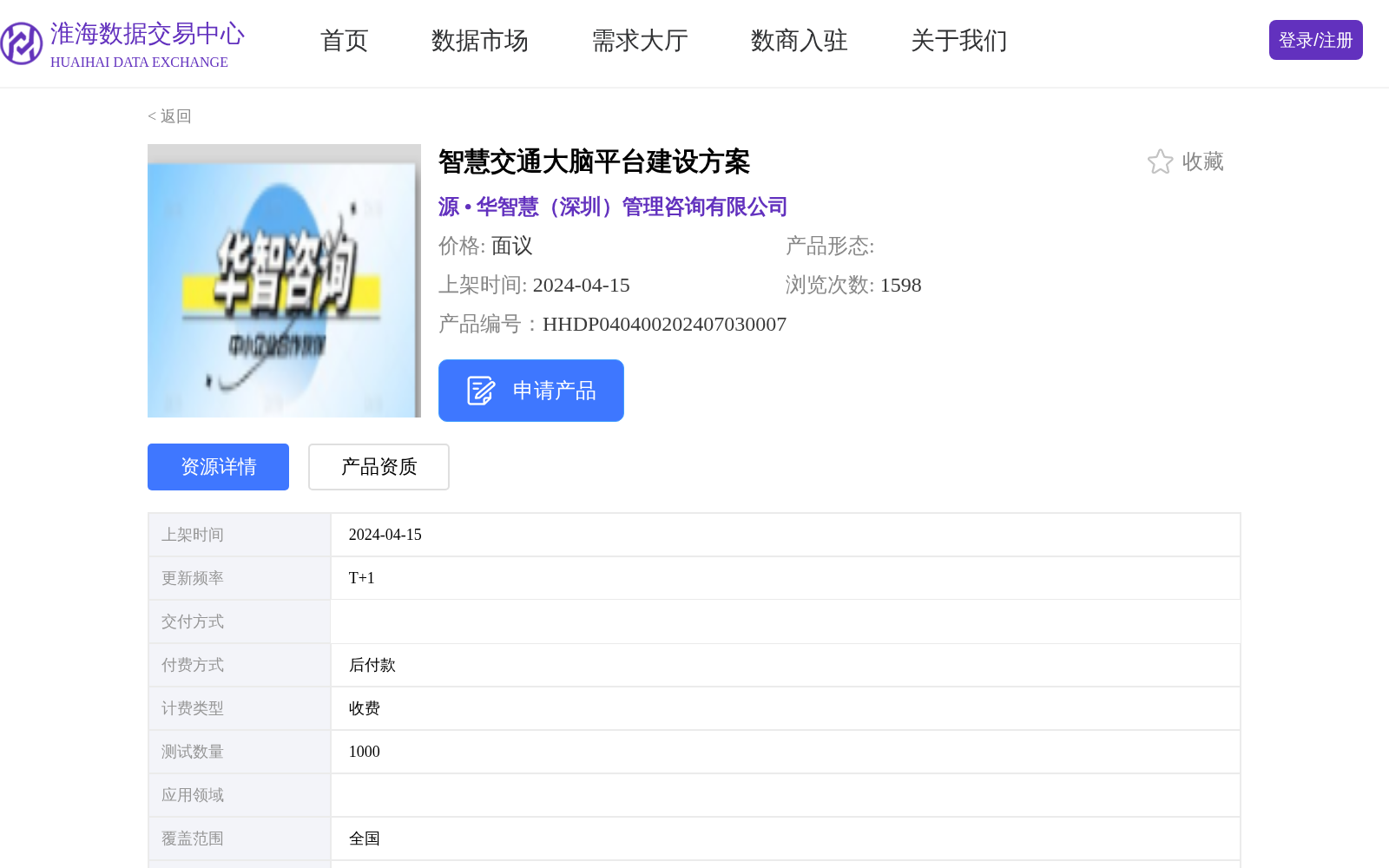Switch to the 资源详情 tab
The height and width of the screenshot is (868, 1389).
(218, 467)
